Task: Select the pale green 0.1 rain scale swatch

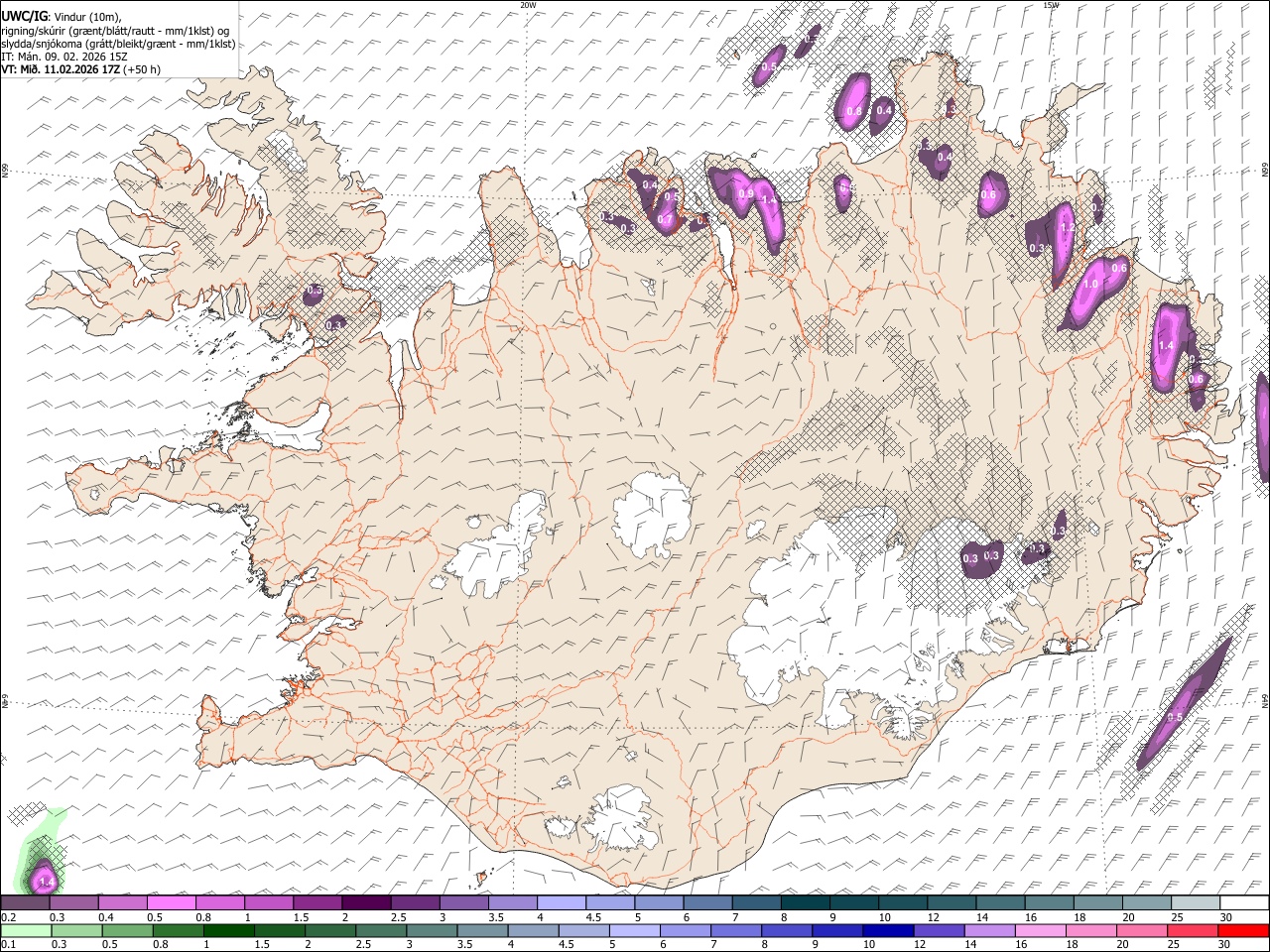Action: (x=25, y=930)
